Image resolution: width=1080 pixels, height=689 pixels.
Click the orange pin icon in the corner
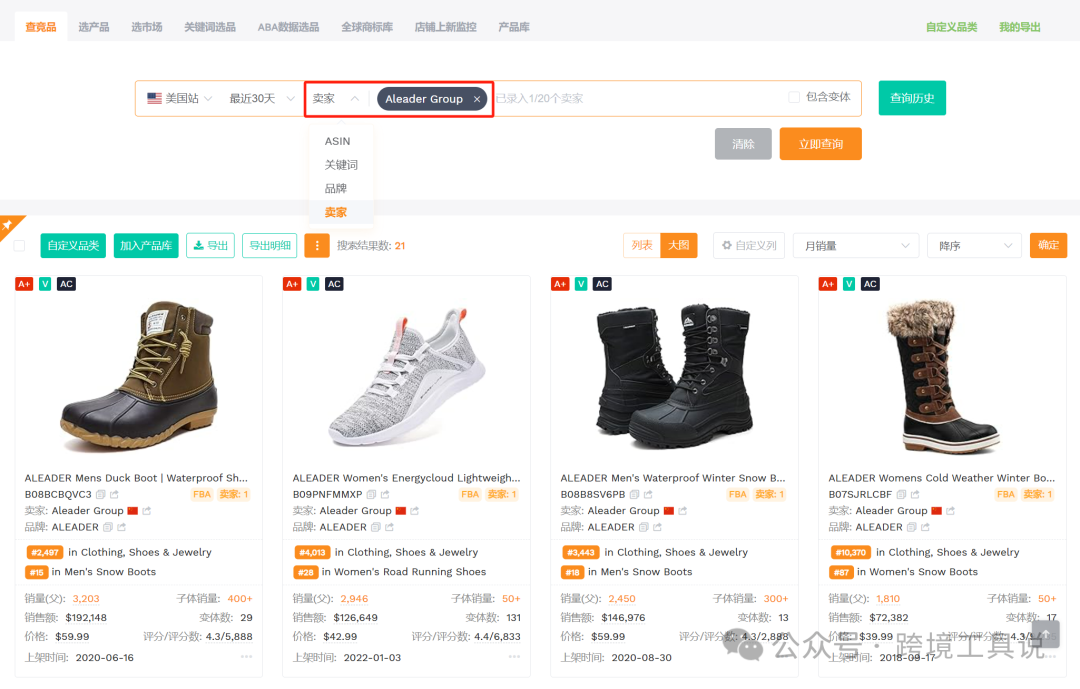(8, 225)
